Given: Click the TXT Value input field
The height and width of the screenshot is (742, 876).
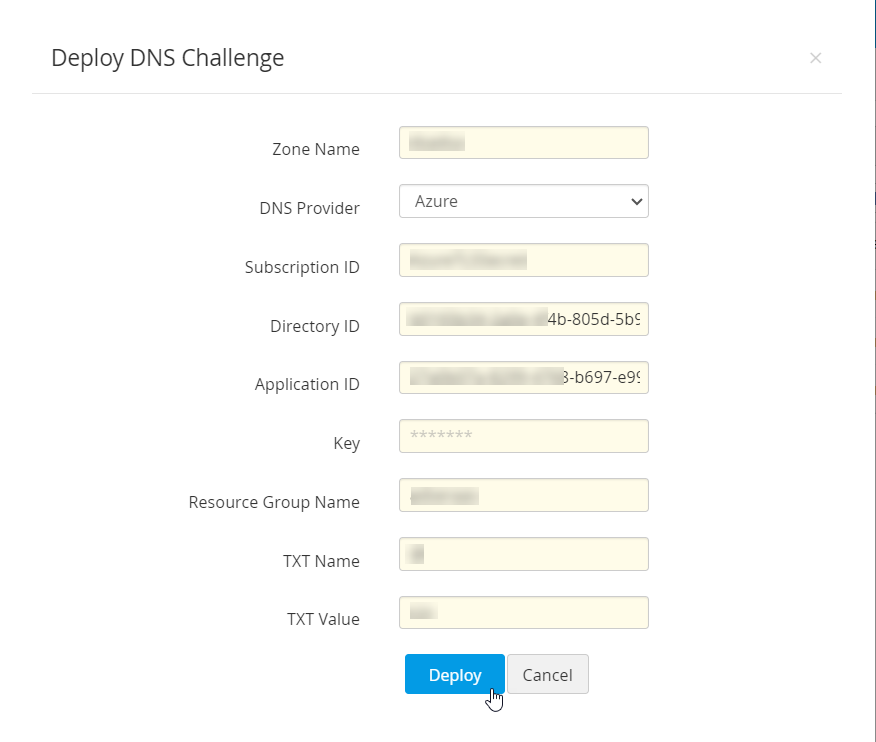Looking at the screenshot, I should (x=523, y=613).
